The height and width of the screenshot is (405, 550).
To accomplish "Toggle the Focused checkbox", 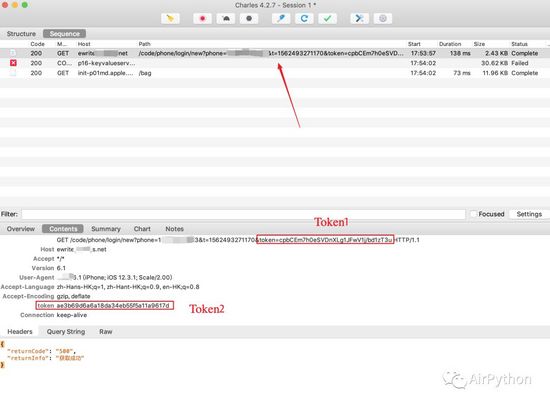I will [x=474, y=214].
